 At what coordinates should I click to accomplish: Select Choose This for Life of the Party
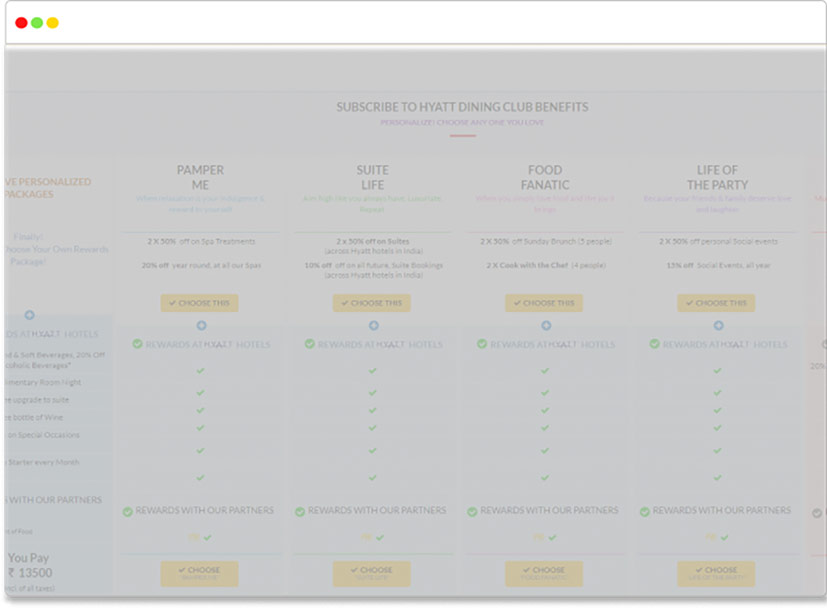716,303
